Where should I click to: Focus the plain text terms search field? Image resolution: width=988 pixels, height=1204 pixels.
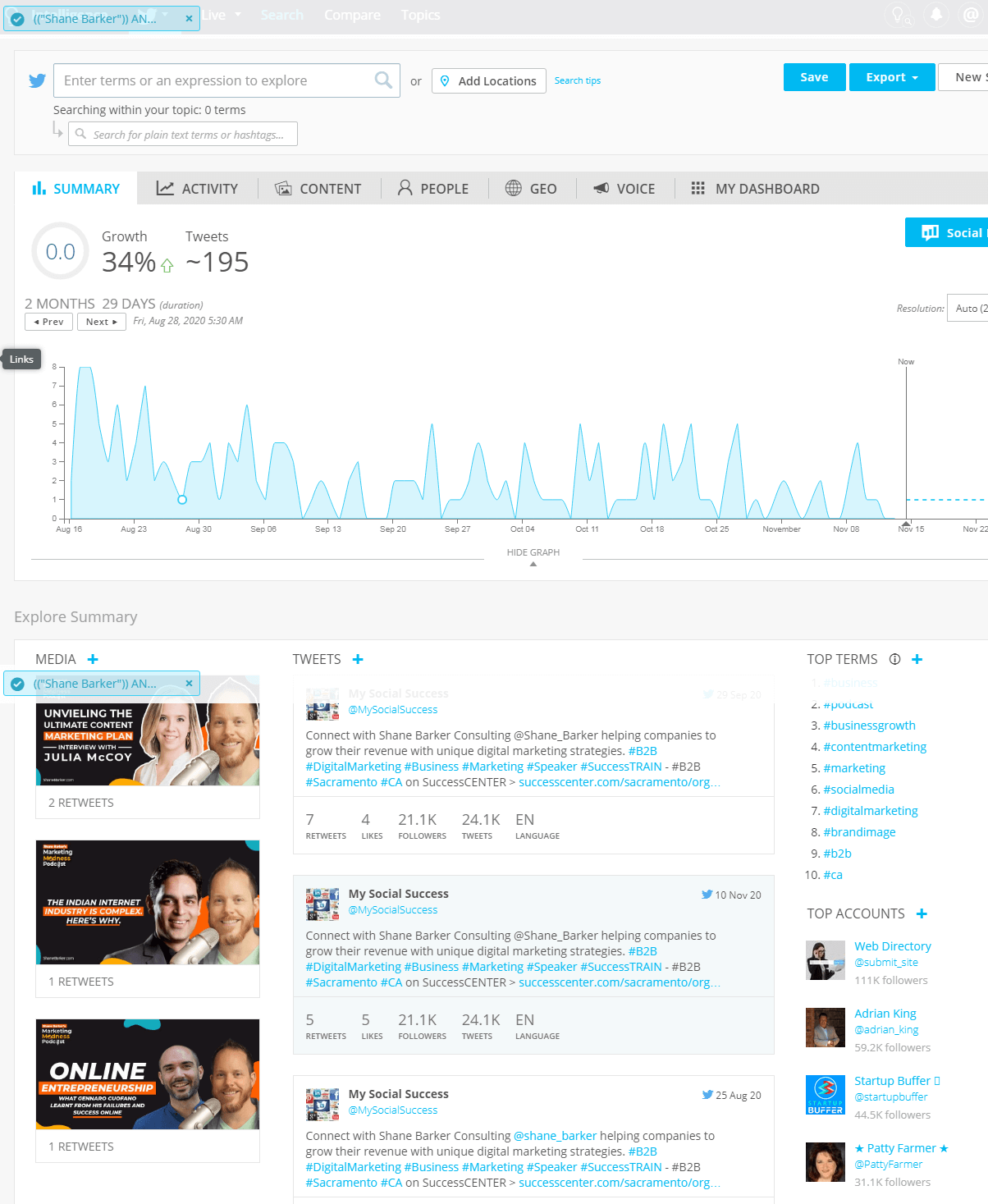click(183, 134)
